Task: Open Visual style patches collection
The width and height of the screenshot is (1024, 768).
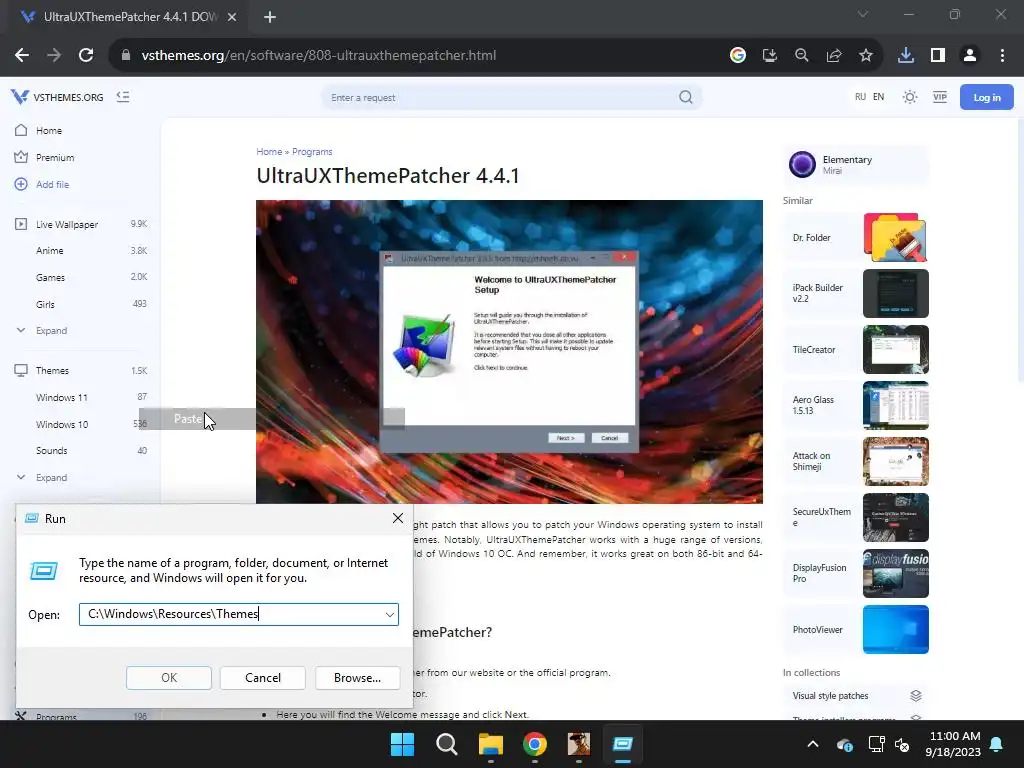Action: point(856,696)
